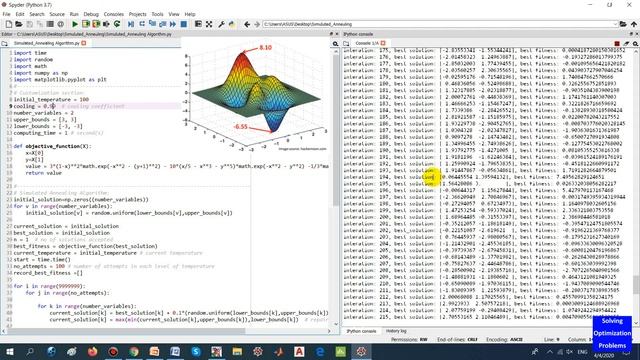
Task: Go back with left arrow
Action: [247, 24]
